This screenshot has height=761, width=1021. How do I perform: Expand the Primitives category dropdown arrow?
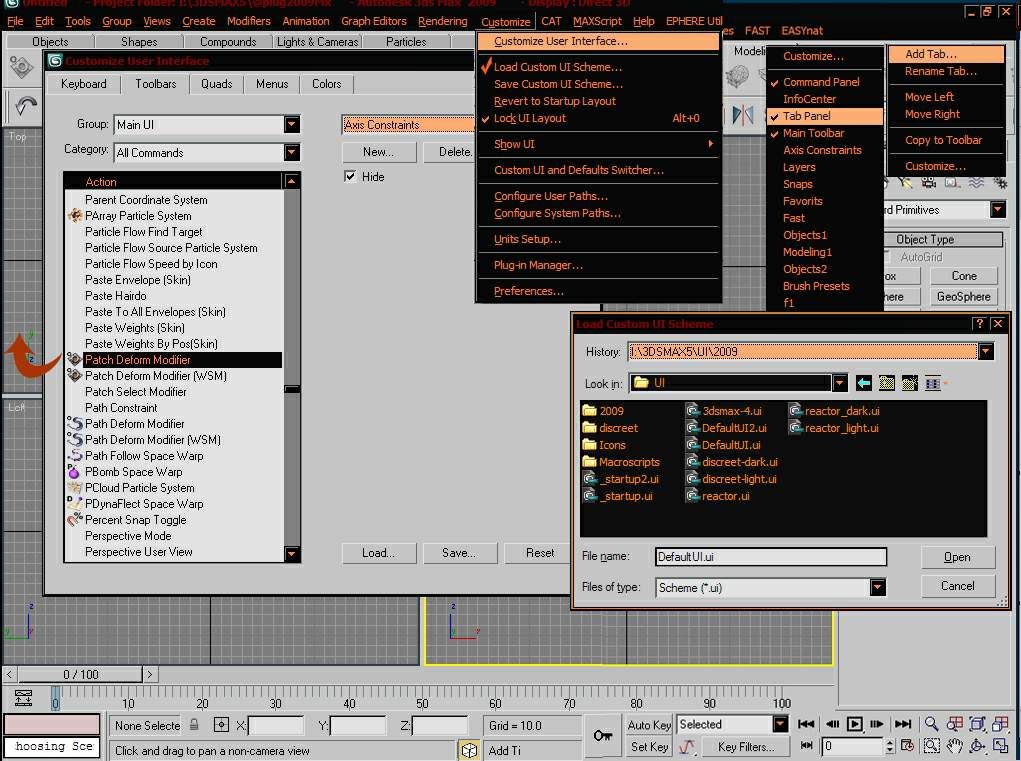point(997,210)
